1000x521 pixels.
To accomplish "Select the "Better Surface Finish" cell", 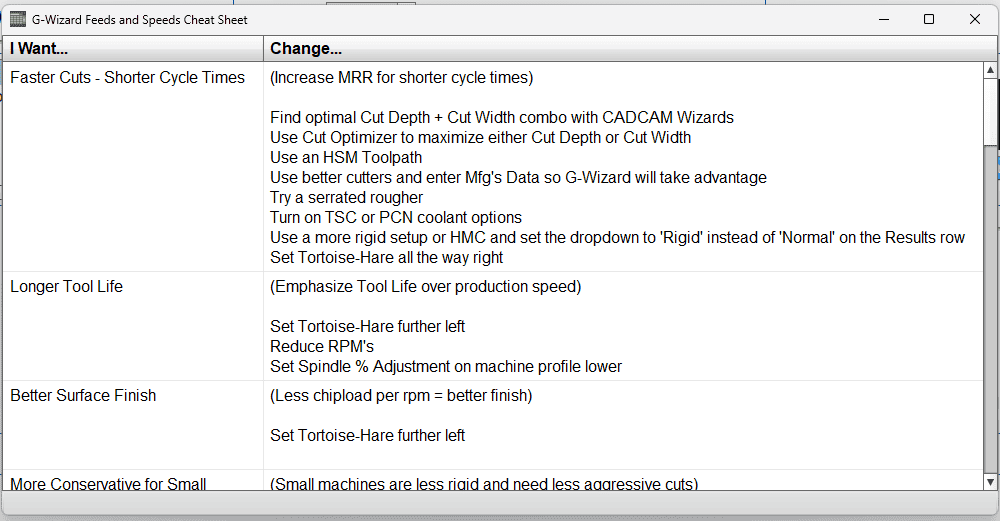I will point(83,396).
